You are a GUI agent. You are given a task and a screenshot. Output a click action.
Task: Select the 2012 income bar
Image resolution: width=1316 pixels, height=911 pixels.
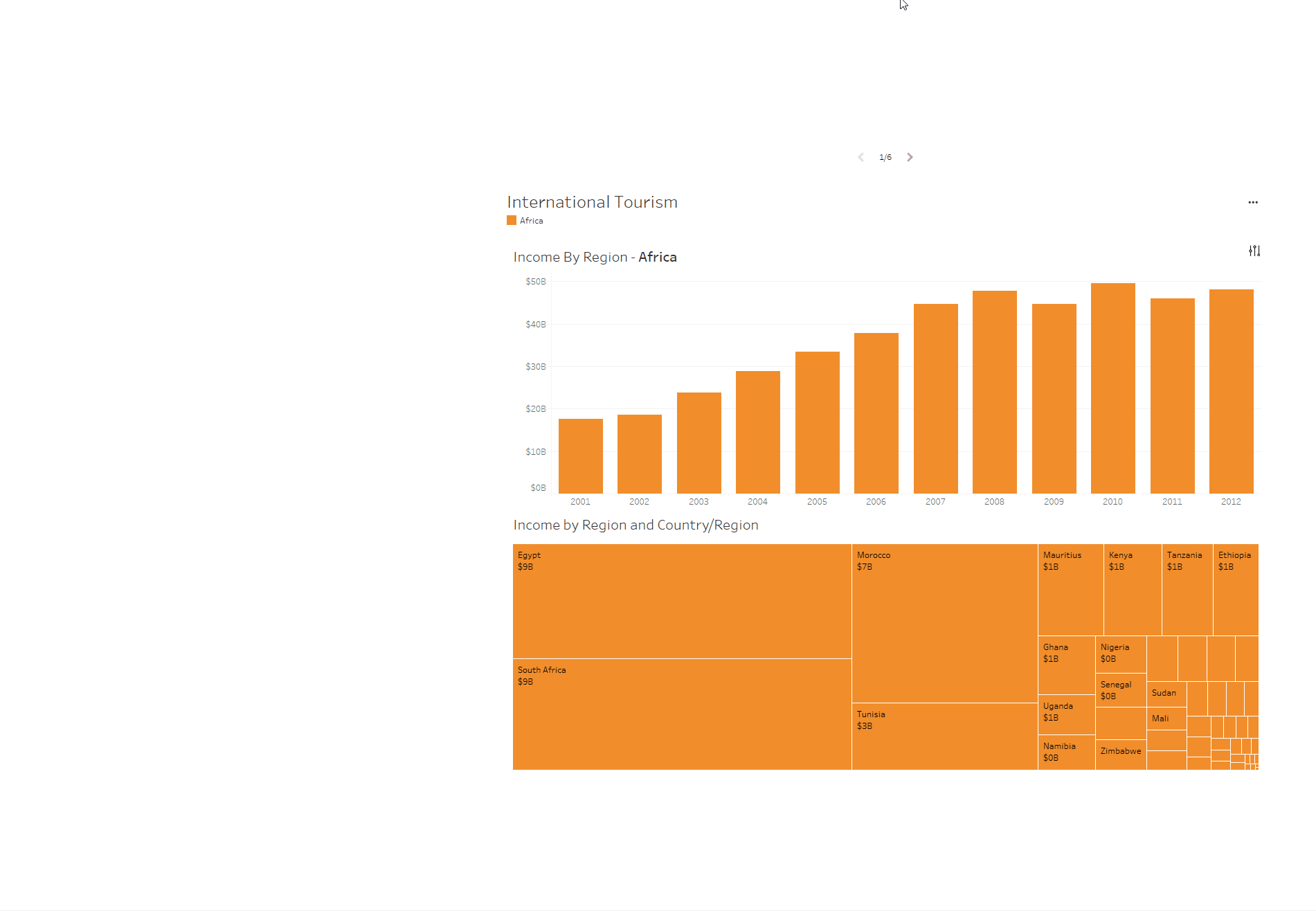tap(1231, 395)
